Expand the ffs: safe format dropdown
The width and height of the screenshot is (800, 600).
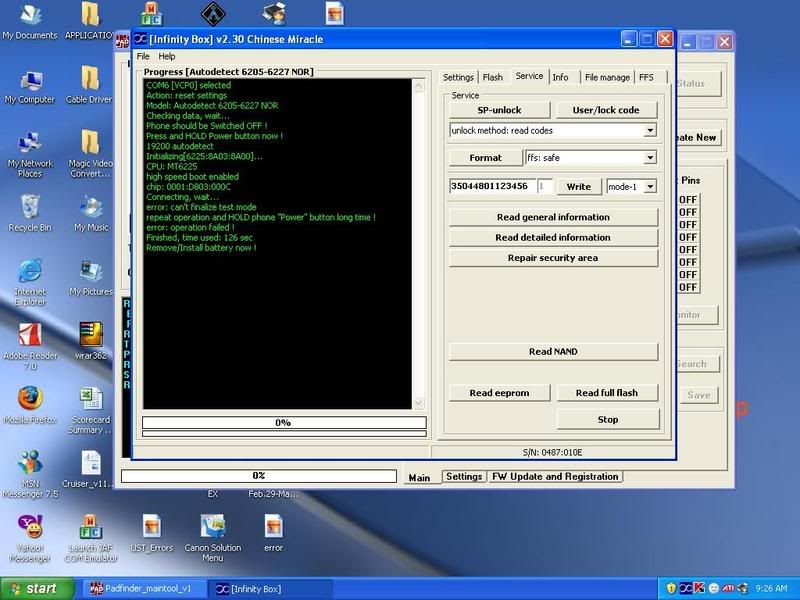click(649, 158)
